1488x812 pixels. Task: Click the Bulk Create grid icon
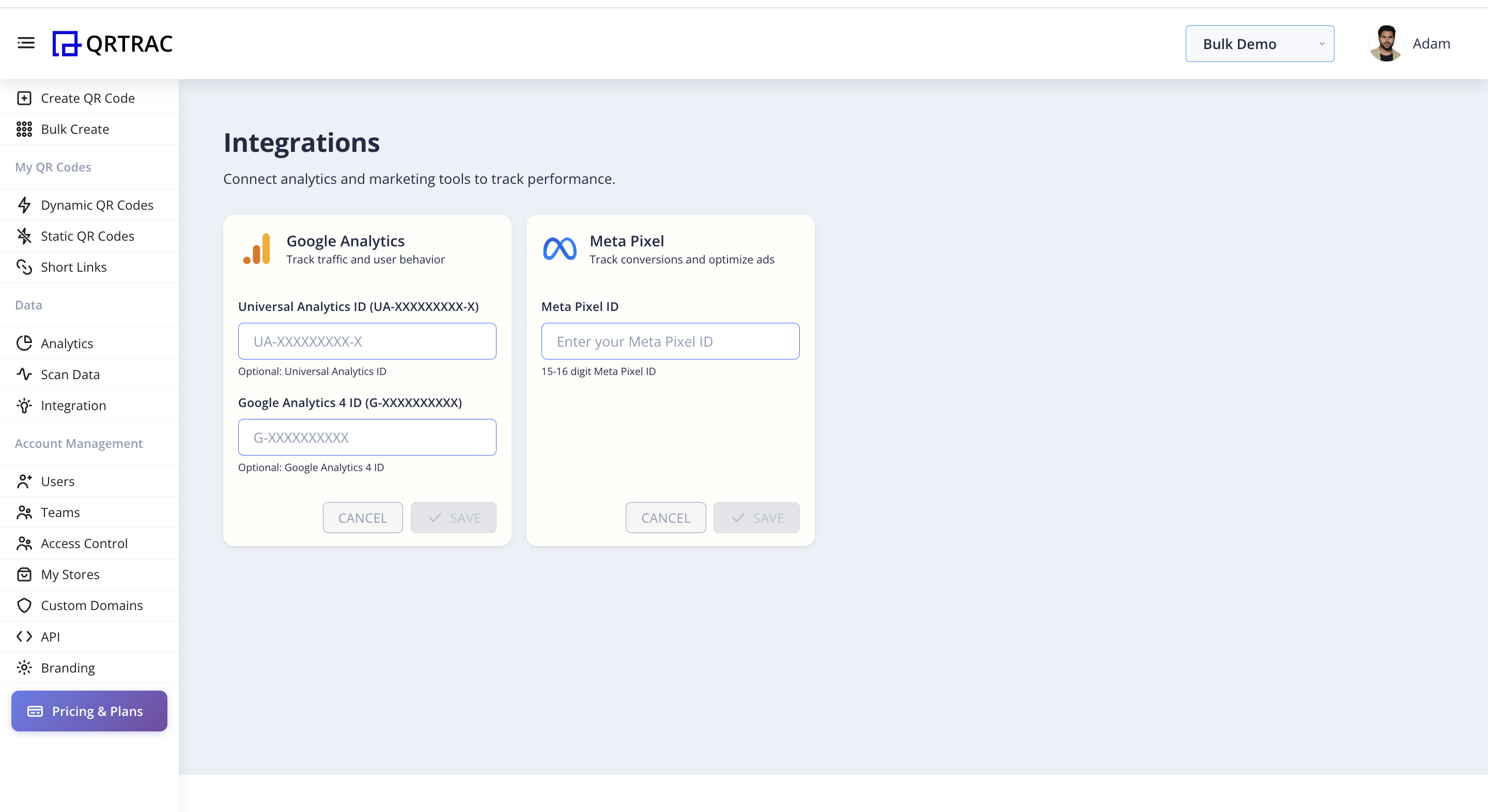click(x=24, y=129)
